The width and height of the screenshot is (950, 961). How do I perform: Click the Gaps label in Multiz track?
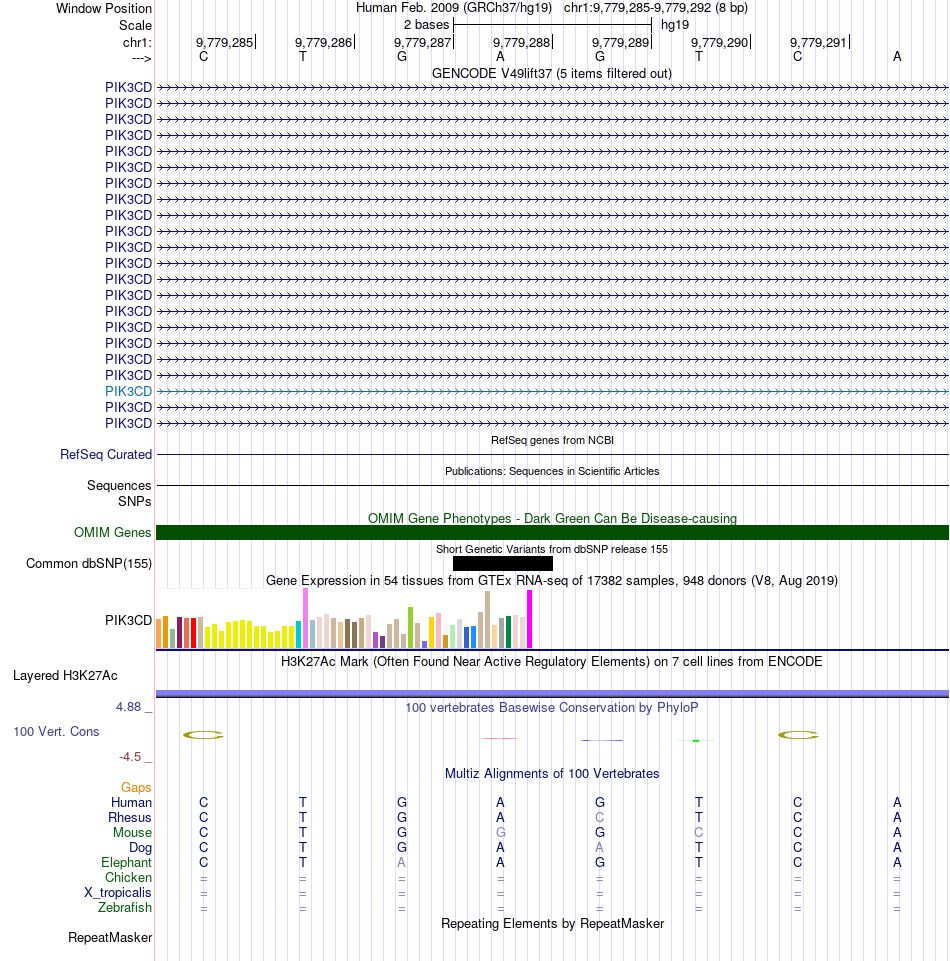click(135, 788)
